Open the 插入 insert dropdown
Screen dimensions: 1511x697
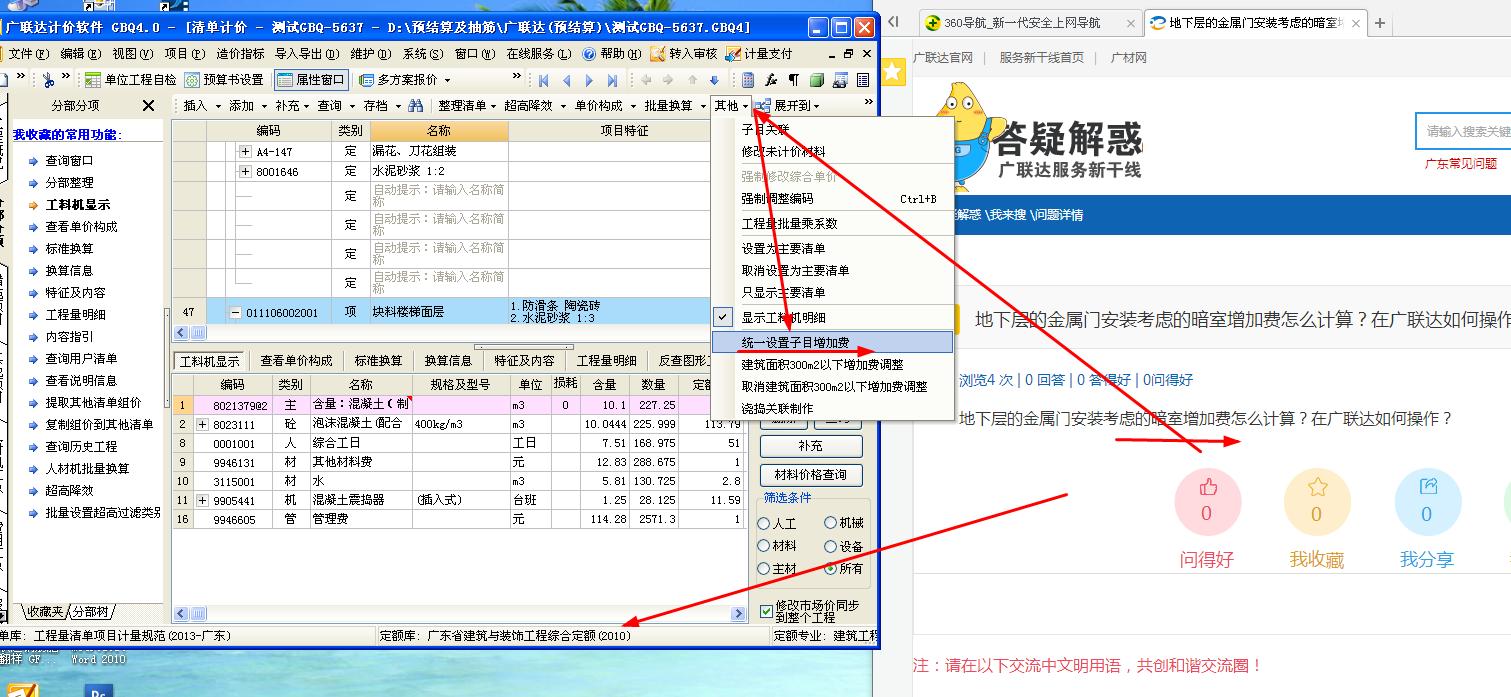point(201,105)
